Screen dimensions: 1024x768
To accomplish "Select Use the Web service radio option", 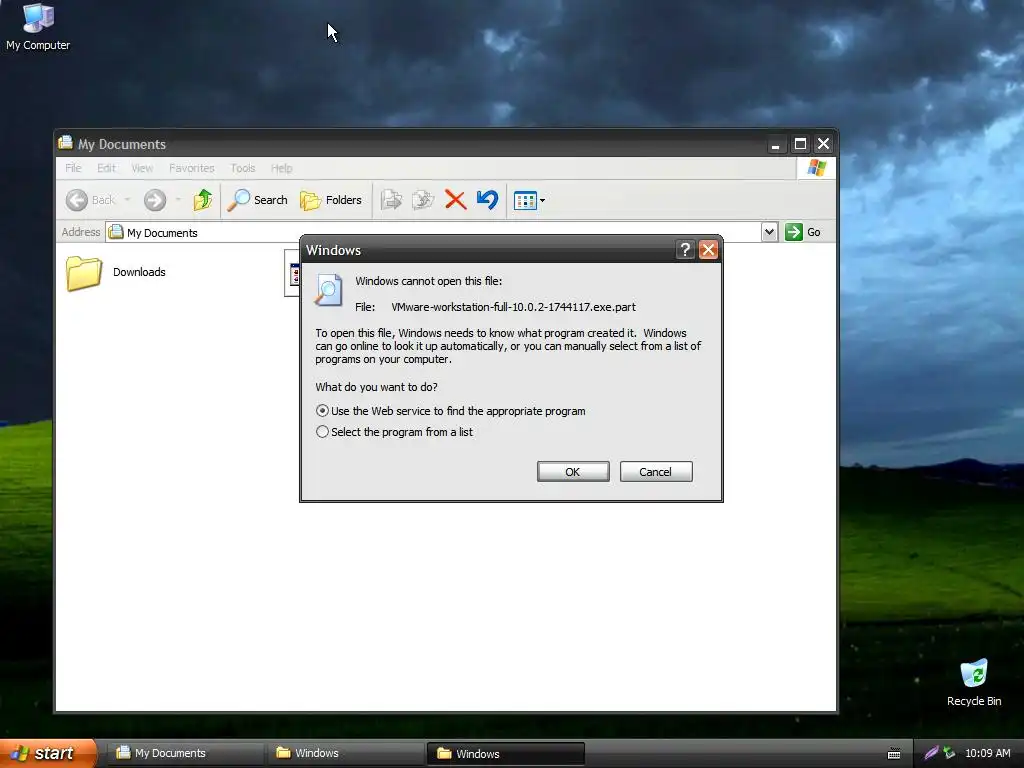I will tap(322, 411).
